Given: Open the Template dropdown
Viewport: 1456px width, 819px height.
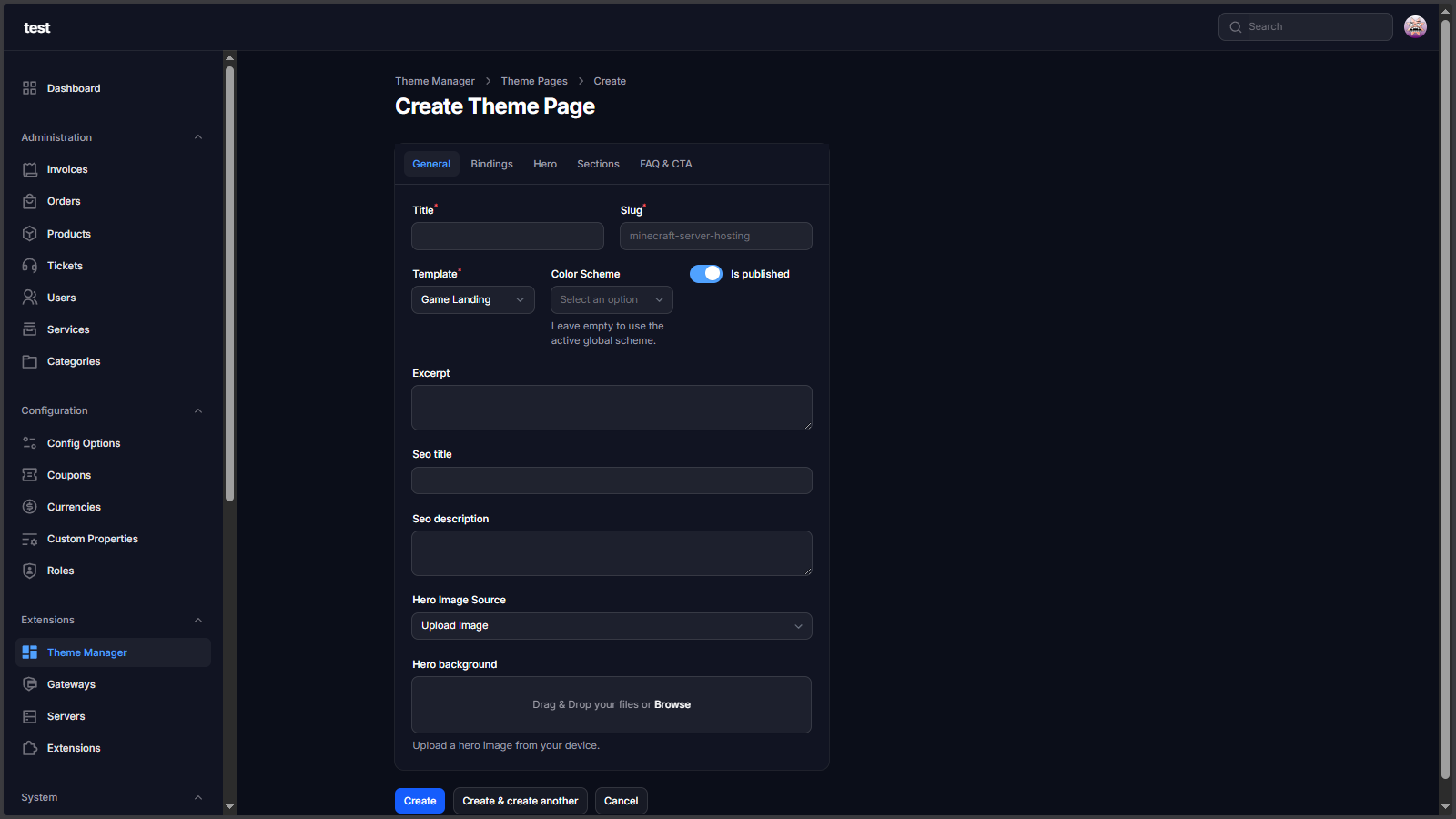Looking at the screenshot, I should 472,299.
